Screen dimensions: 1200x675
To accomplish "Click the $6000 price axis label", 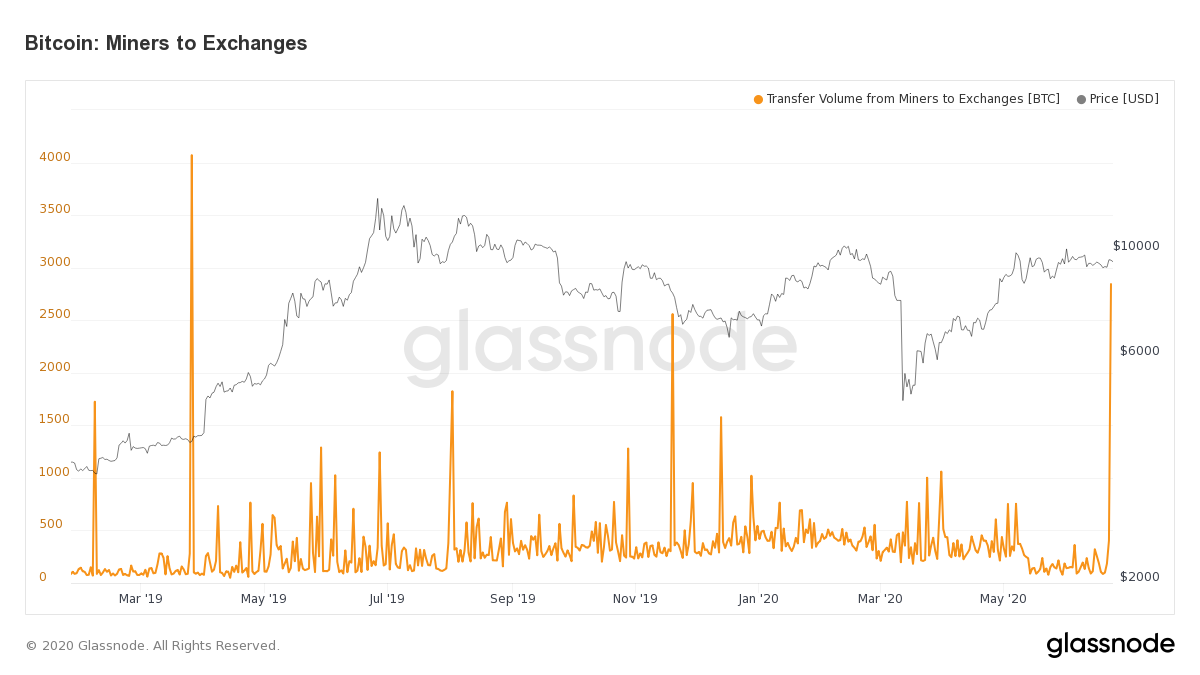I will point(1139,351).
